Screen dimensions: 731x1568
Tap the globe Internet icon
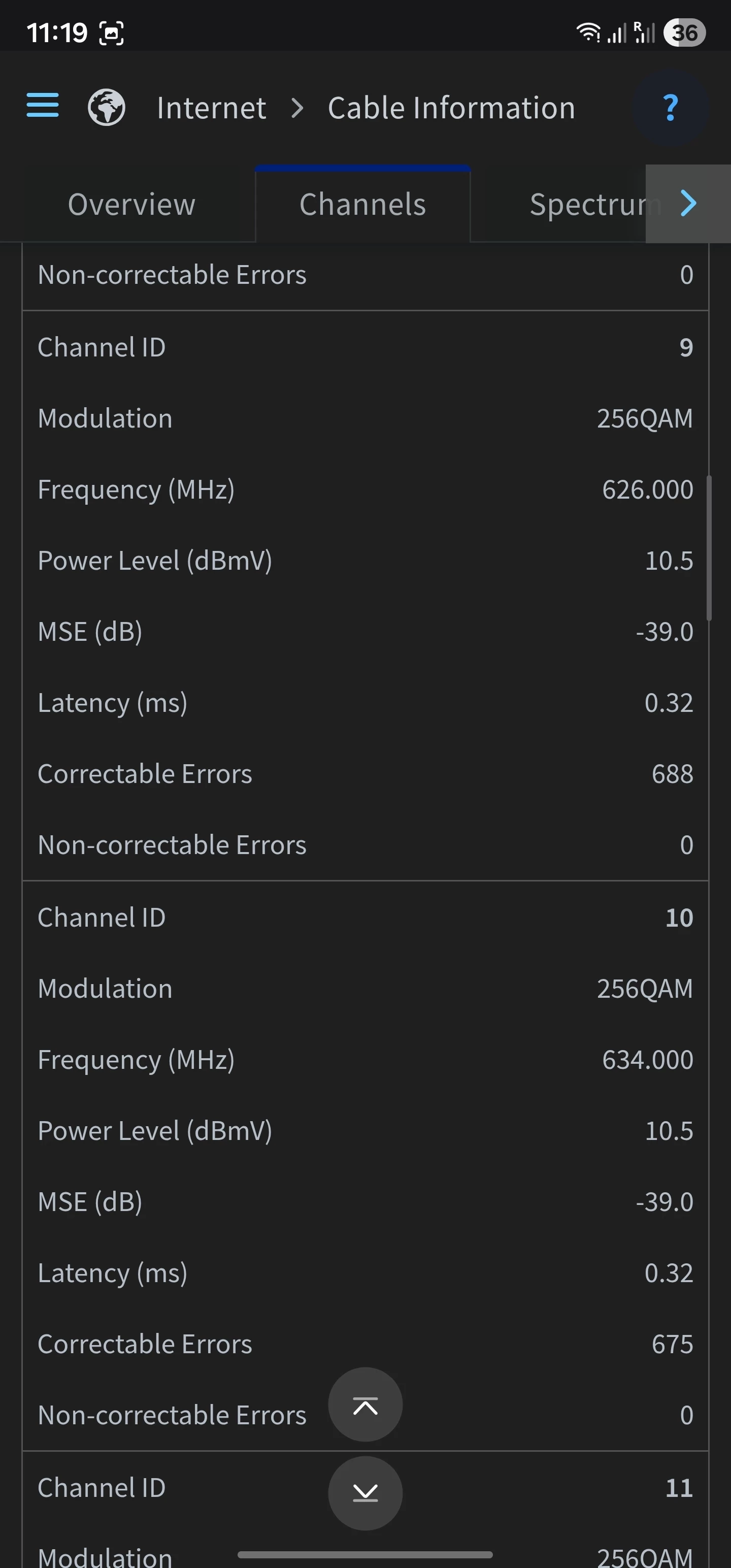107,108
